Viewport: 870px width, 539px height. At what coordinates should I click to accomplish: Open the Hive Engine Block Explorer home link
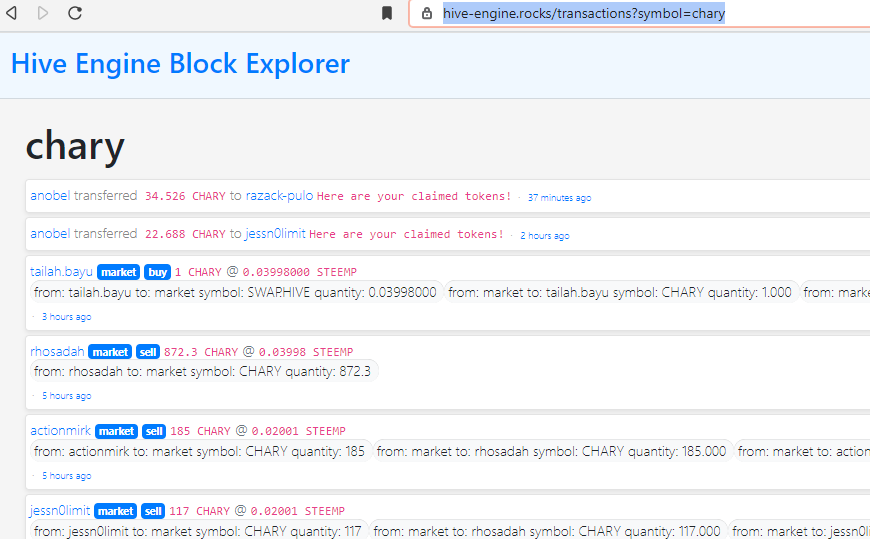coord(180,64)
